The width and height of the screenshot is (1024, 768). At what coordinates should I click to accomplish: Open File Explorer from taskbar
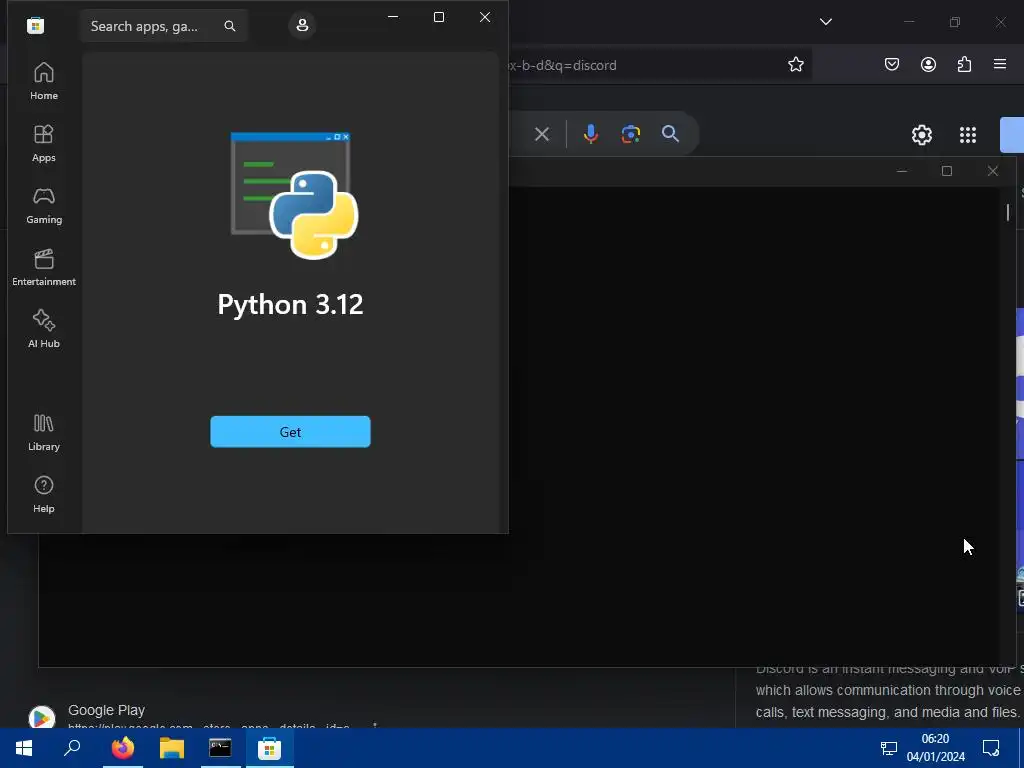tap(172, 748)
